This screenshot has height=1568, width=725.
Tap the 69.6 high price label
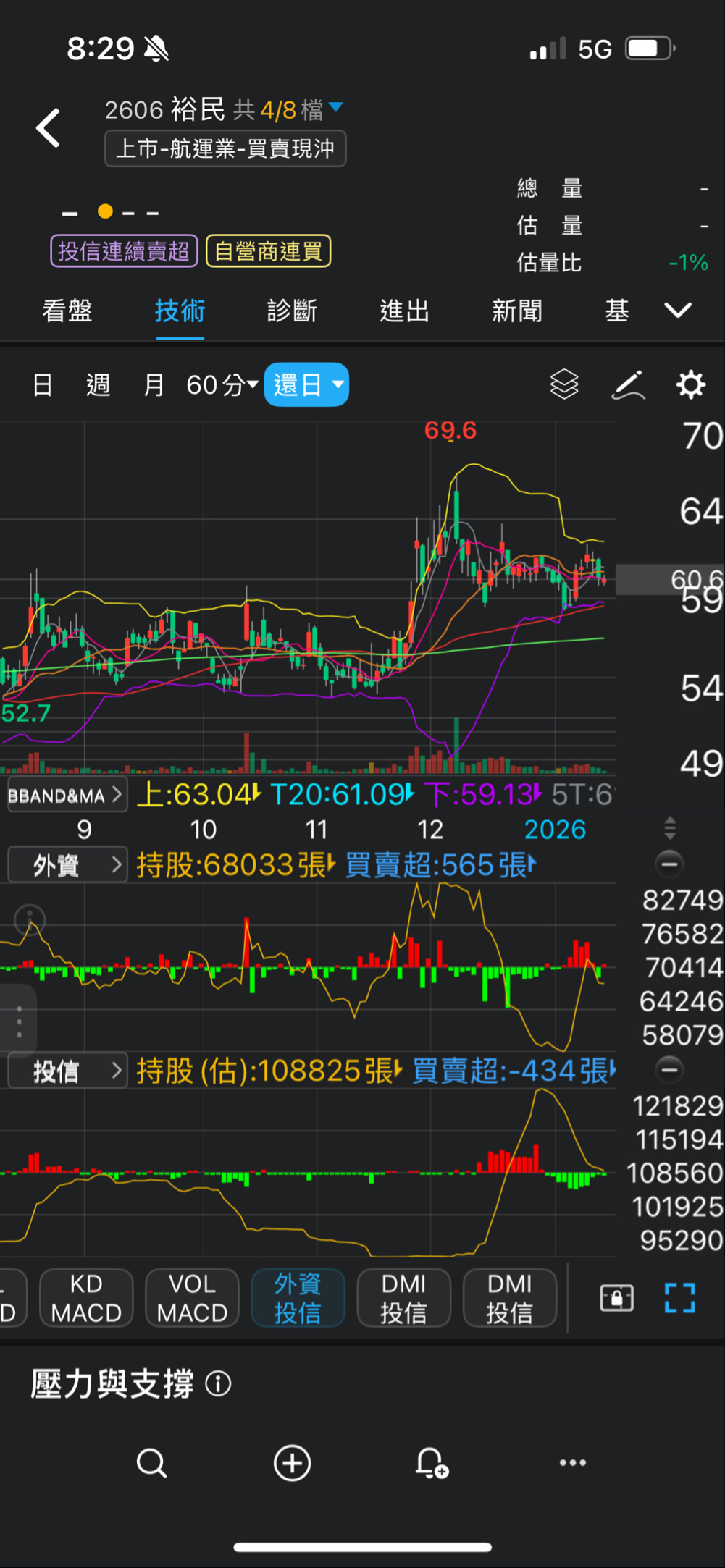[x=450, y=430]
